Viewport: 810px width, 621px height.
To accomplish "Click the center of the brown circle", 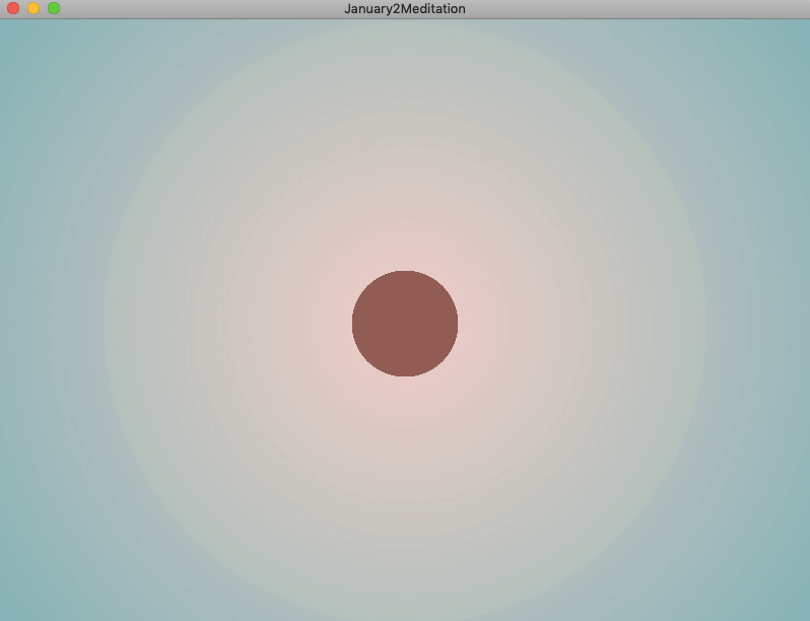I will (x=405, y=323).
